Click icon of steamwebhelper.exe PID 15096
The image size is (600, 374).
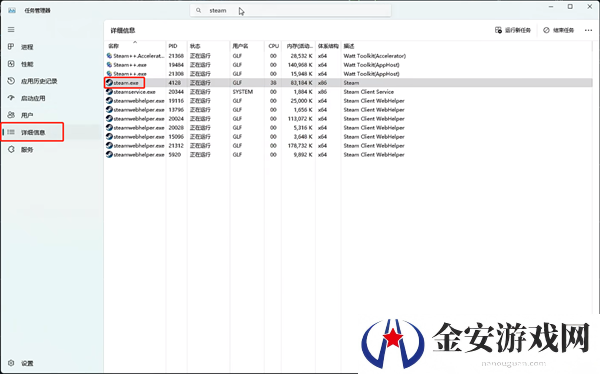[x=109, y=137]
